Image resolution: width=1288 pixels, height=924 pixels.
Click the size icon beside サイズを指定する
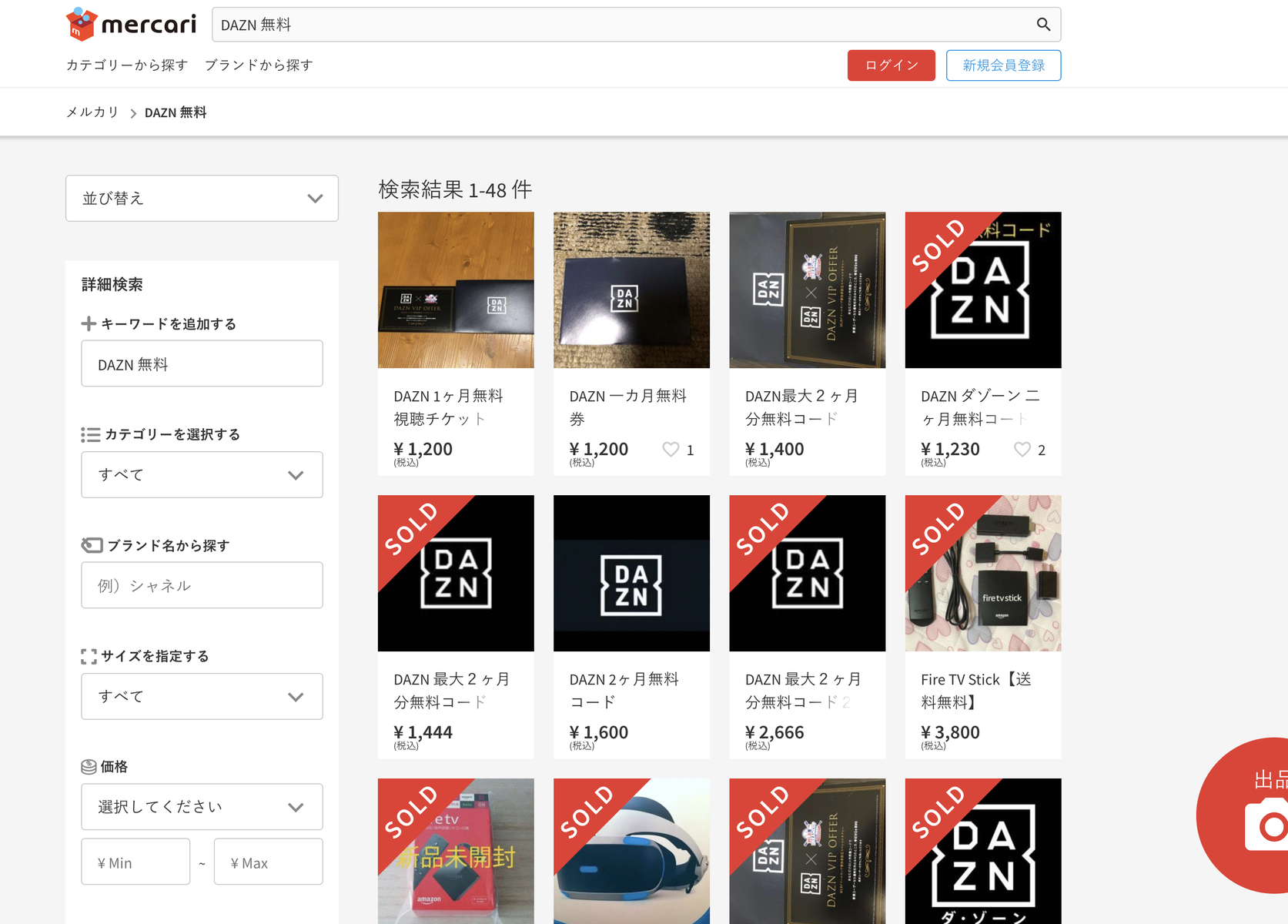tap(89, 656)
